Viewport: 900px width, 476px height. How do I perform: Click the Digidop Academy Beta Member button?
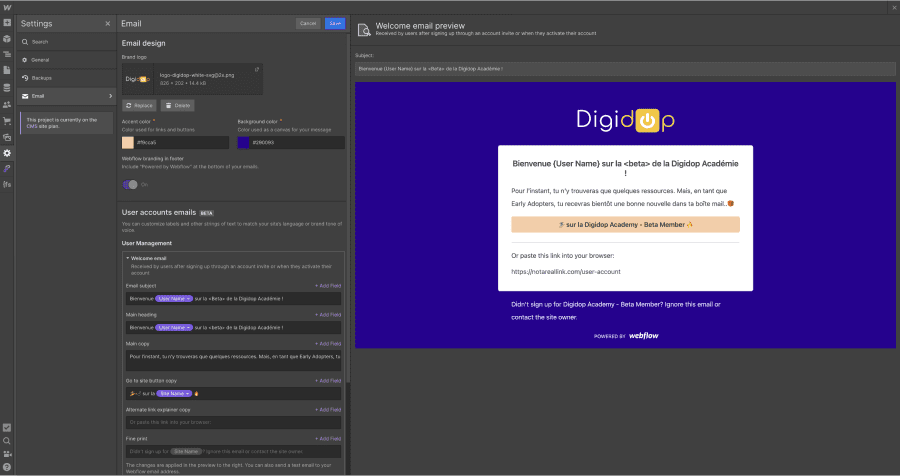coord(625,225)
